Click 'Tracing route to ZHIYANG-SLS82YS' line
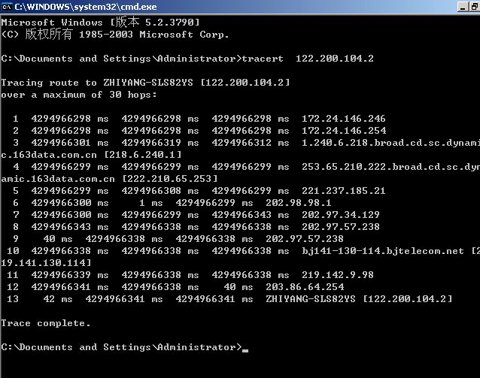 [145, 83]
